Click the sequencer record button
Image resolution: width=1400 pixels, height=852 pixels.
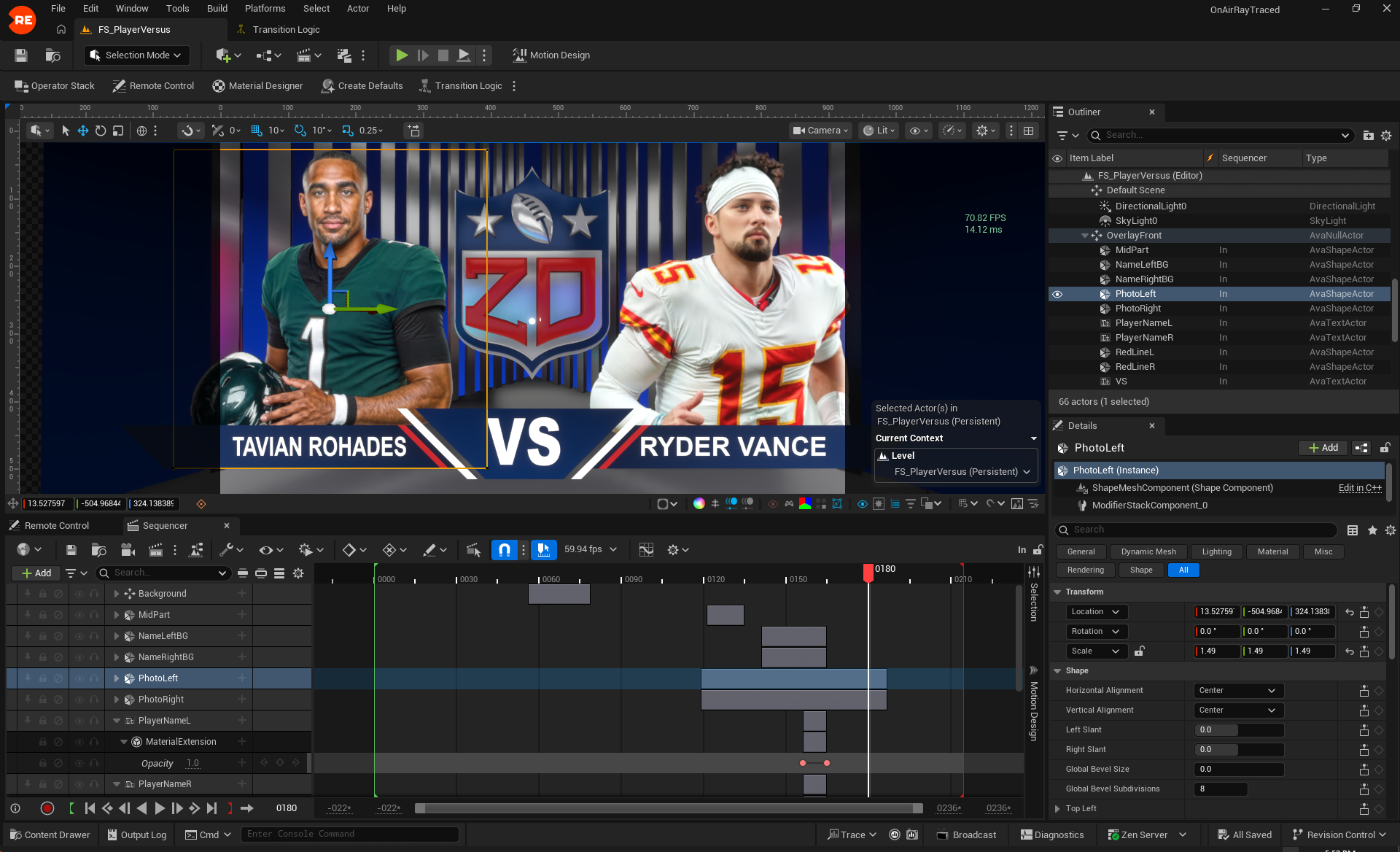[x=47, y=808]
